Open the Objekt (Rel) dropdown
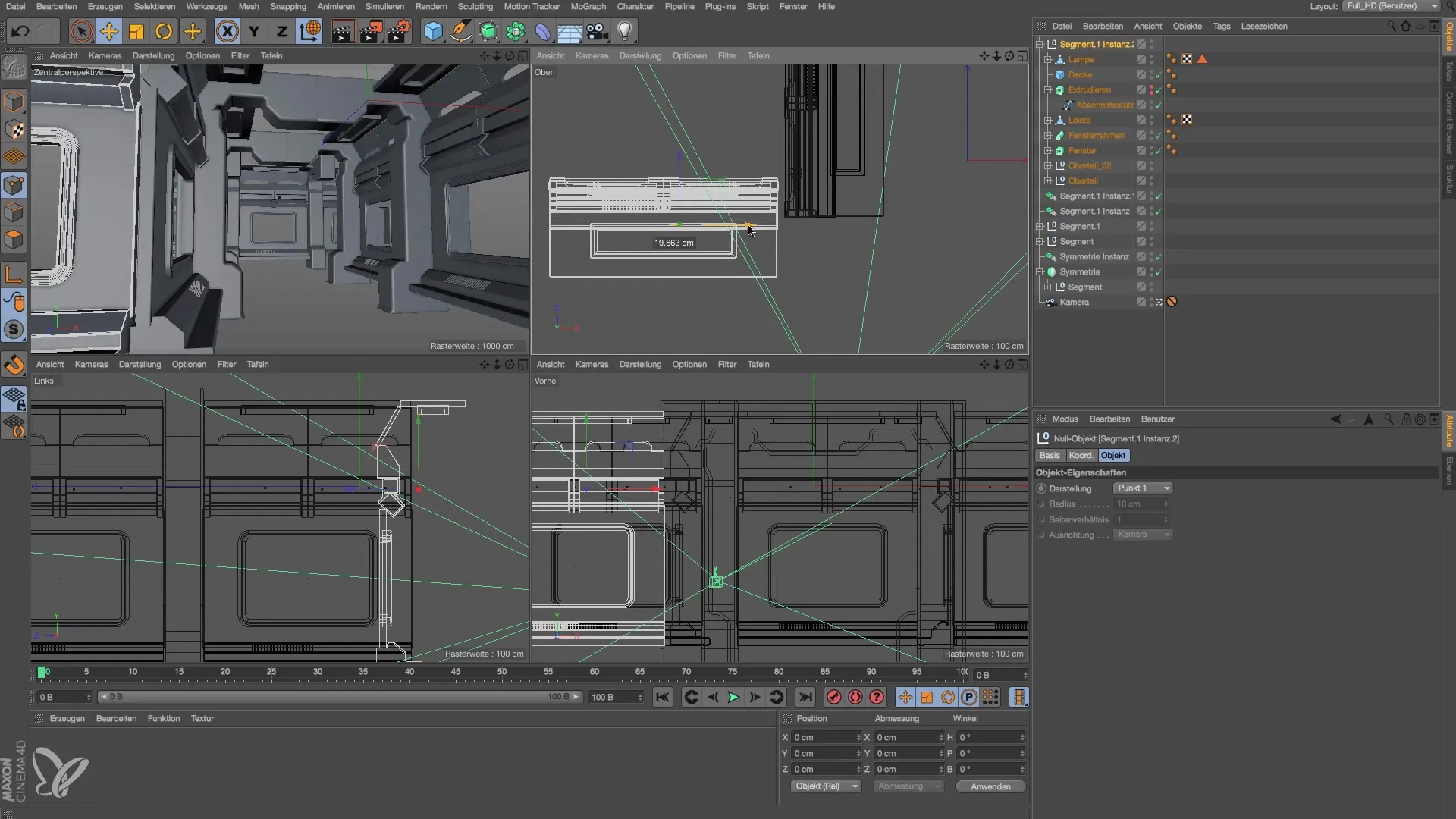Screen dimensions: 1456x819 (x=825, y=786)
